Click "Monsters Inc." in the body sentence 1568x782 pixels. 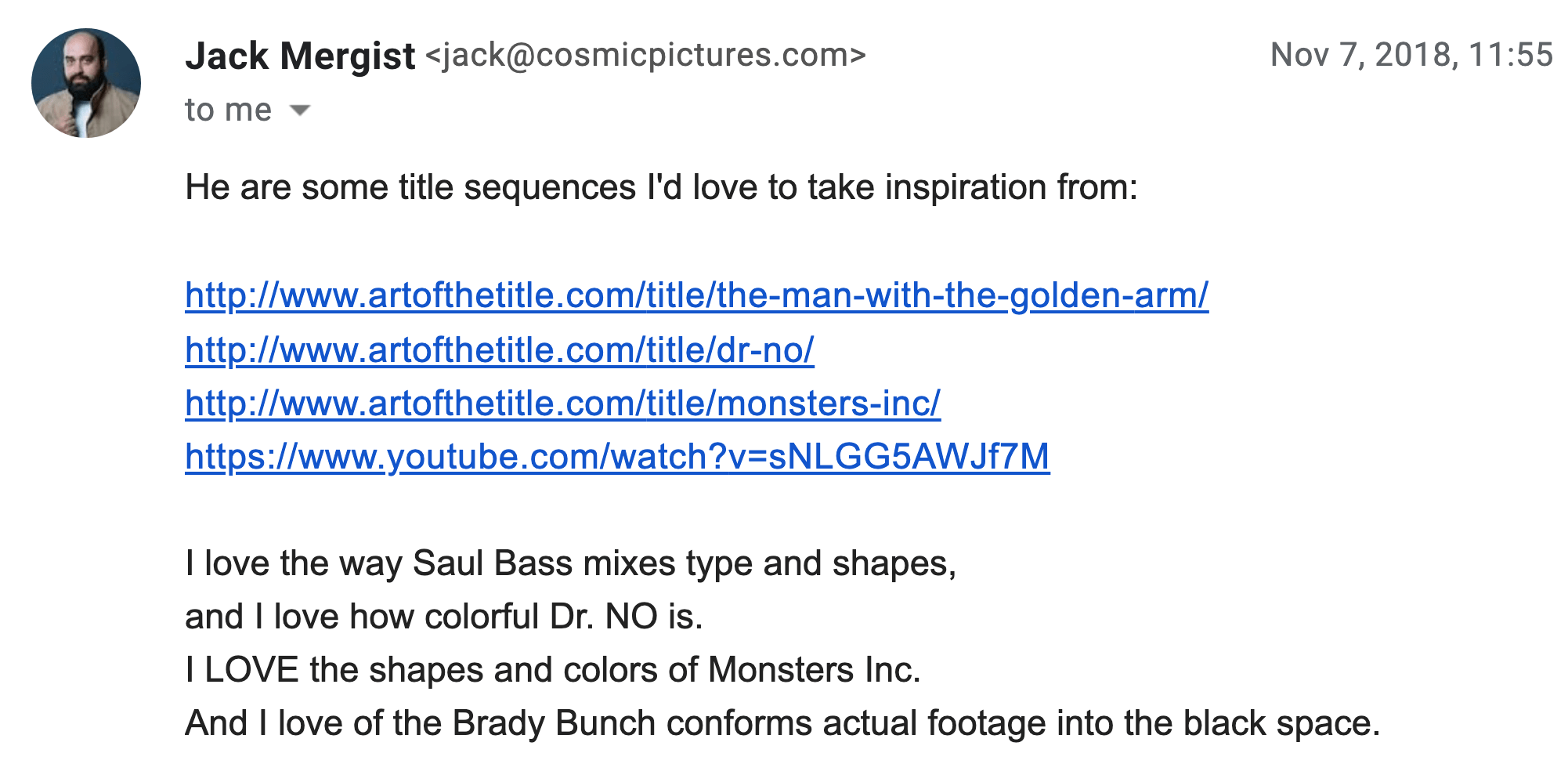(x=814, y=671)
